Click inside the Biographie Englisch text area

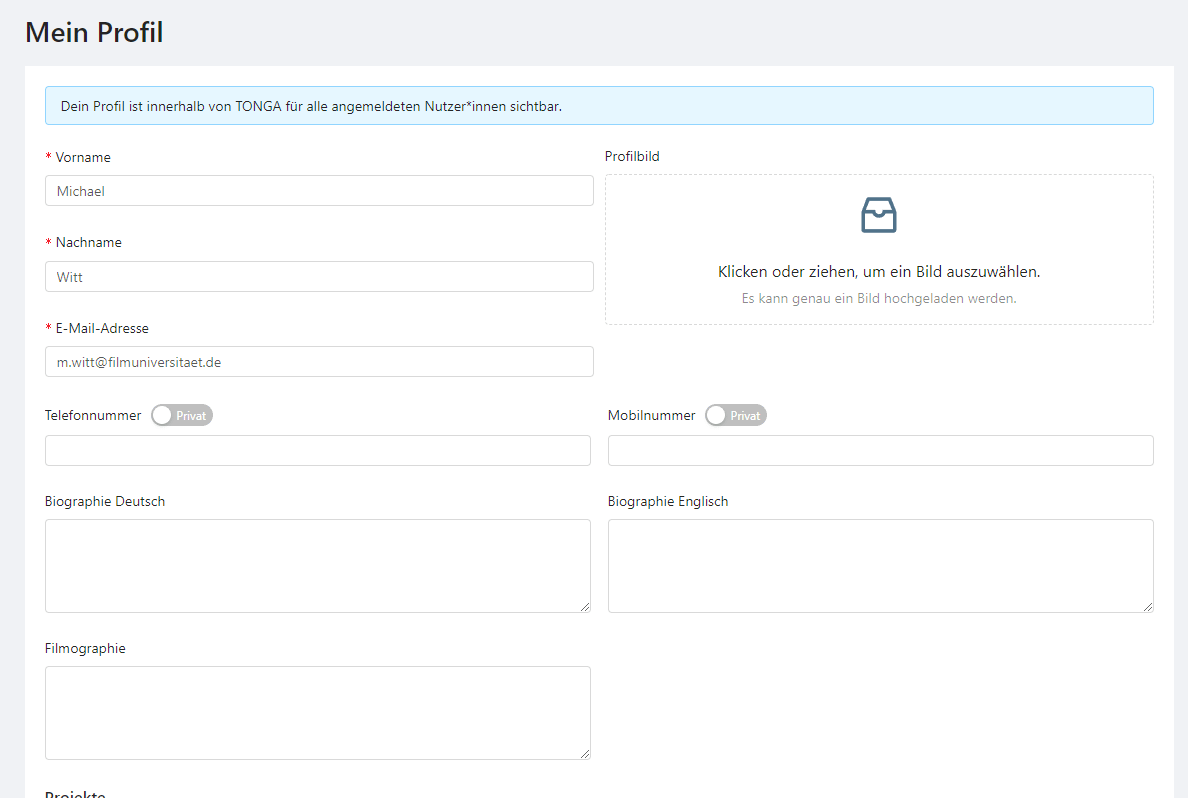point(880,565)
